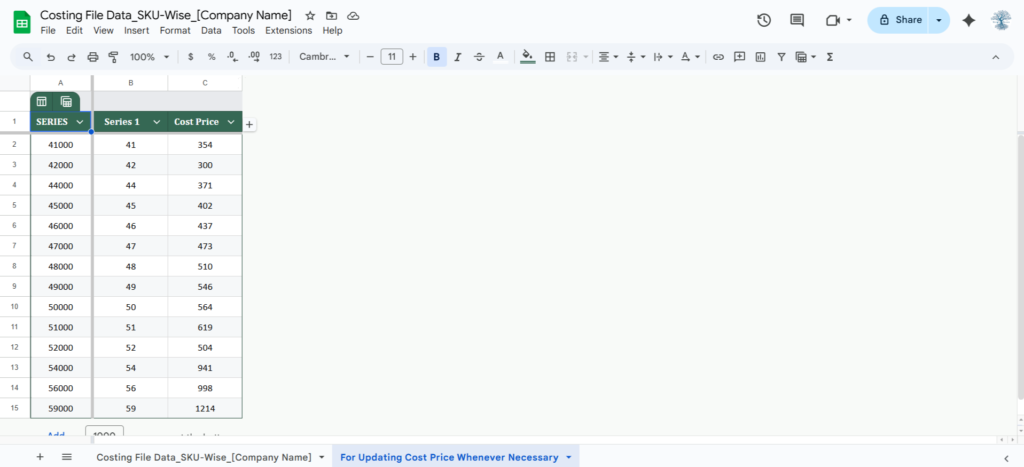This screenshot has height=467, width=1024.
Task: Open the comments panel icon
Action: click(x=797, y=20)
